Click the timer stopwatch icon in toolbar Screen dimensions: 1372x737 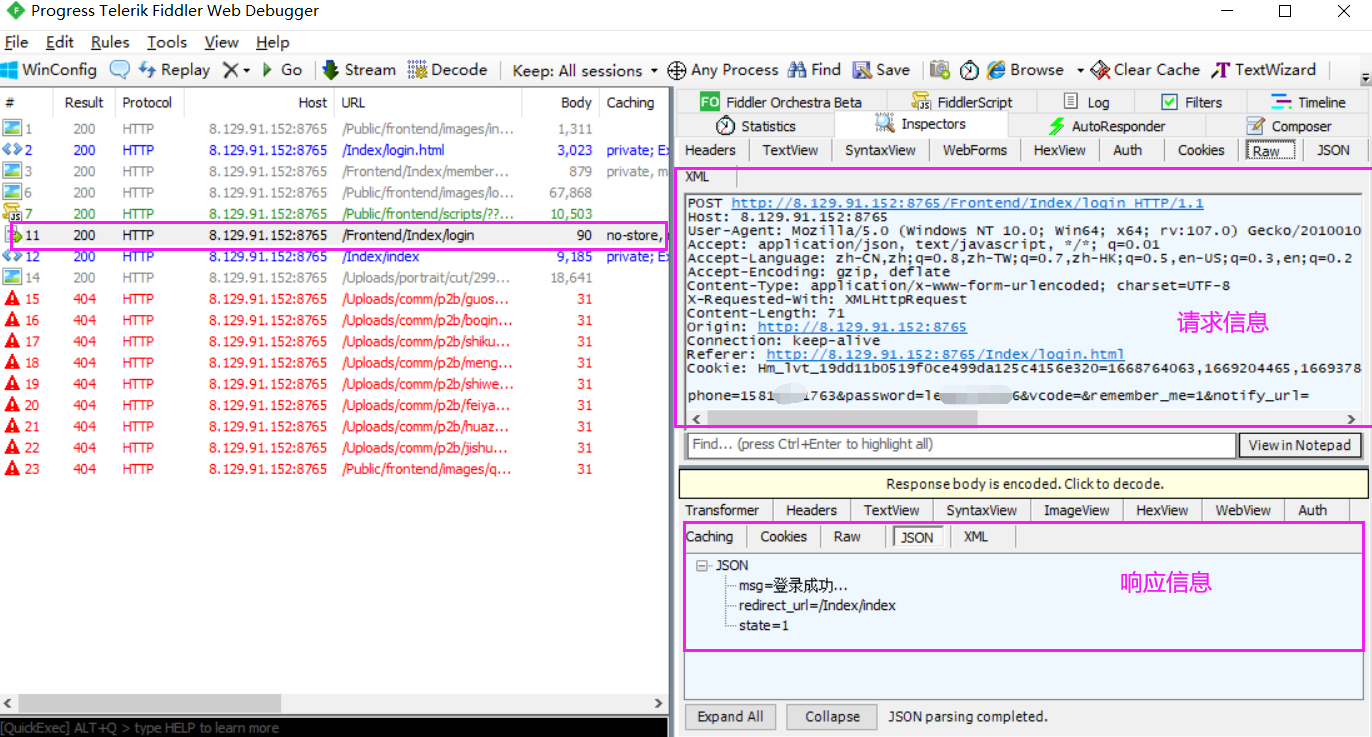click(969, 70)
